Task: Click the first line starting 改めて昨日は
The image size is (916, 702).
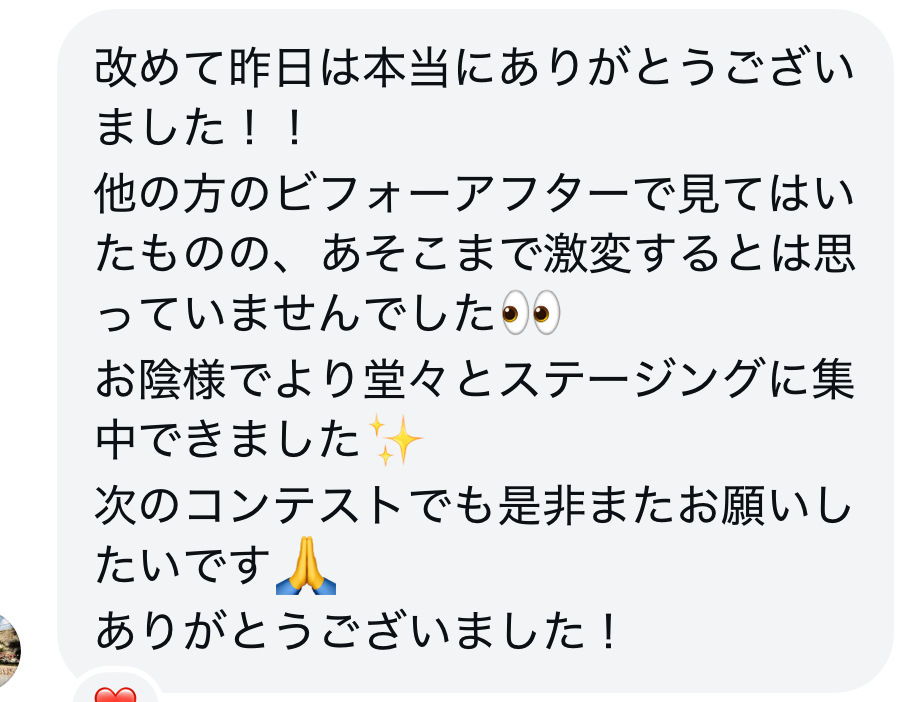Action: (x=475, y=68)
